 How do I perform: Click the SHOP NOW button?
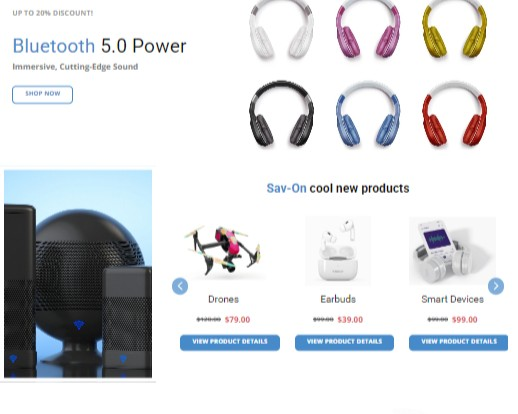point(42,95)
